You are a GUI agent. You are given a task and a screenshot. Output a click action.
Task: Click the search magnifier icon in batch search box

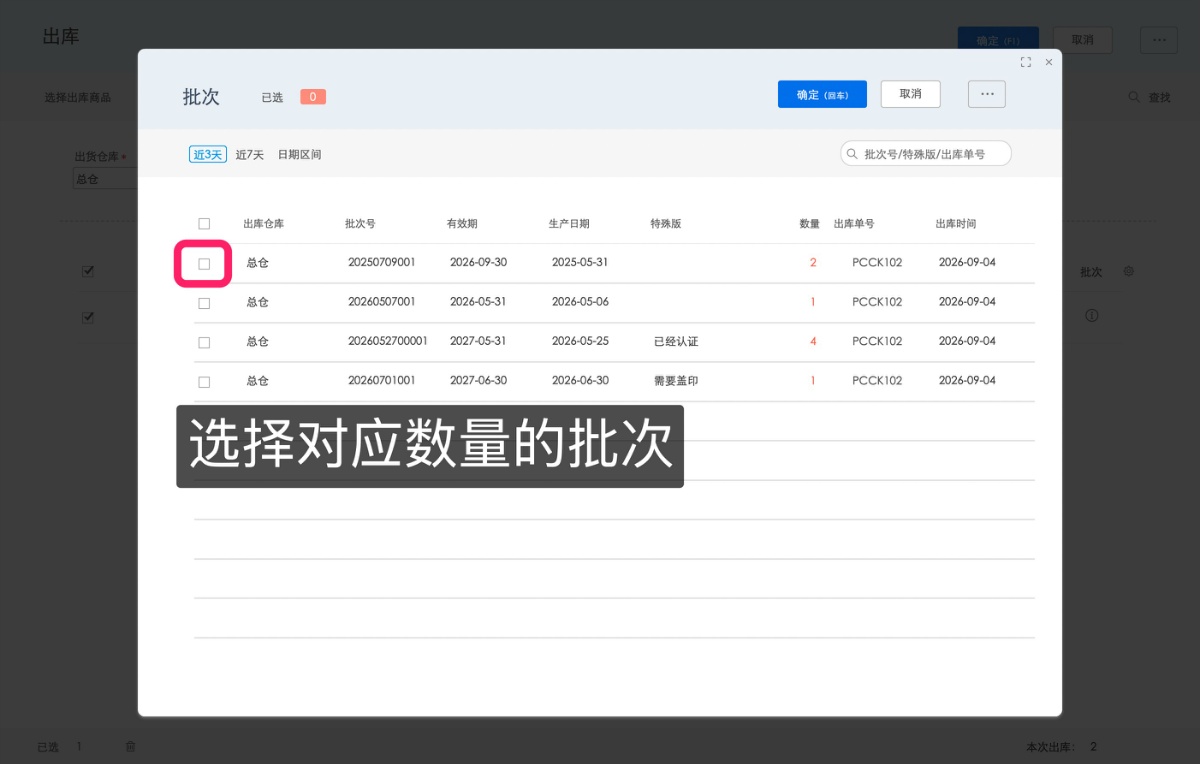(x=852, y=154)
